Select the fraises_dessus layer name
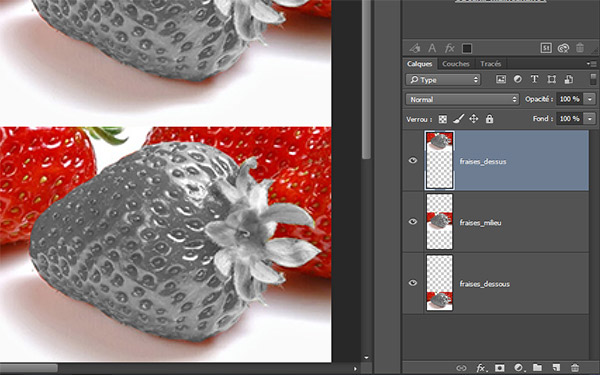600x375 pixels. [483, 161]
